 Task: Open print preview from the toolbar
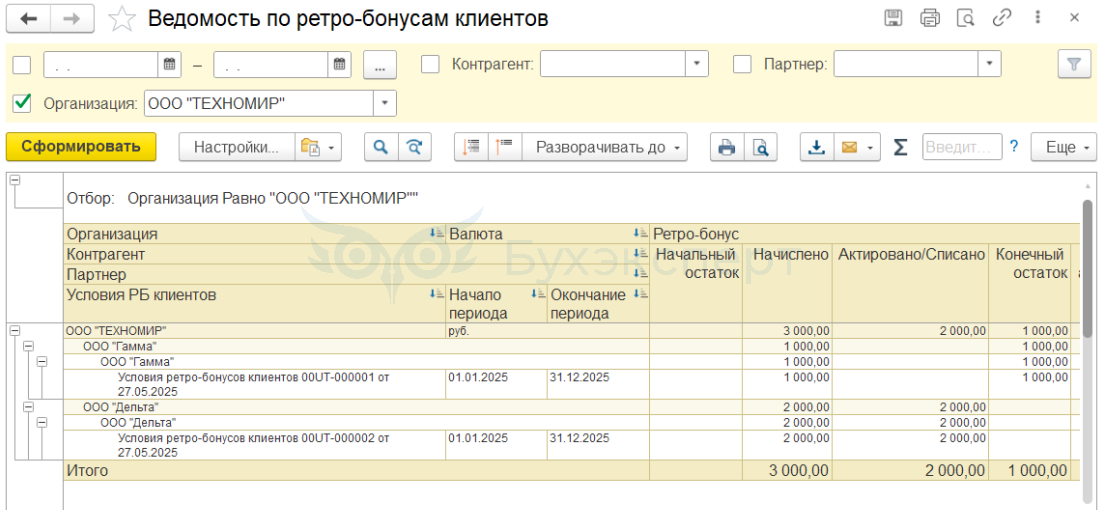tap(761, 147)
